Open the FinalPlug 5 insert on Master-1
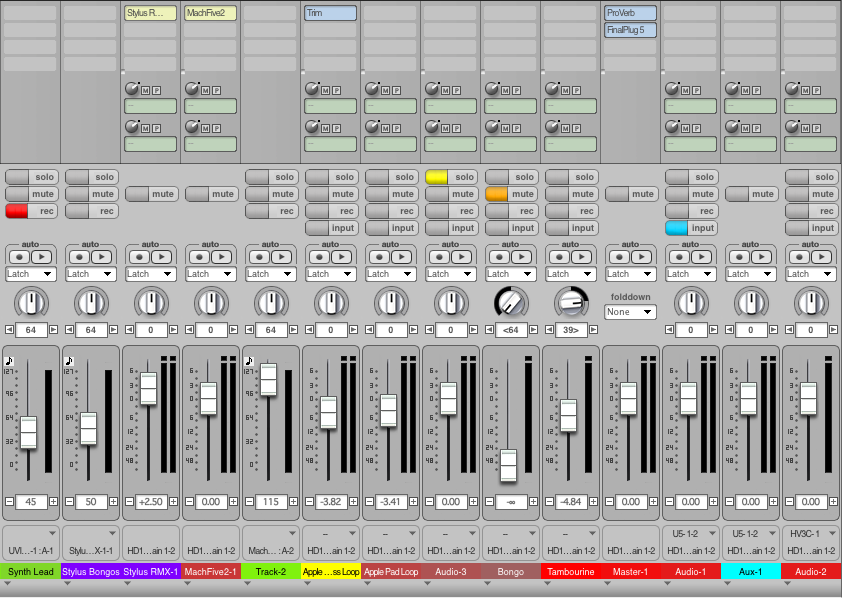842x598 pixels. (x=630, y=30)
